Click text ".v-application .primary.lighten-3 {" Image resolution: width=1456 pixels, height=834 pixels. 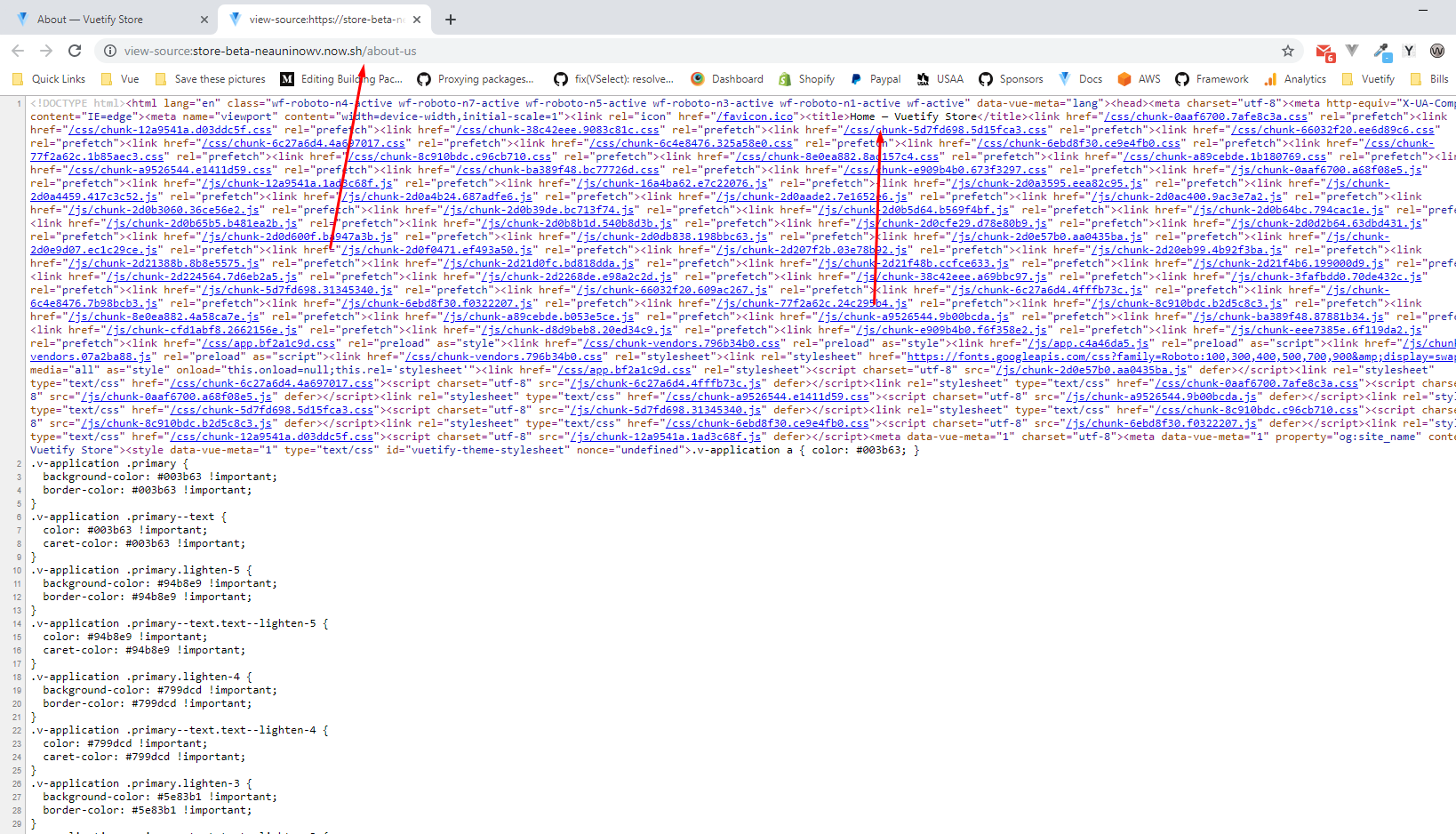click(x=141, y=783)
